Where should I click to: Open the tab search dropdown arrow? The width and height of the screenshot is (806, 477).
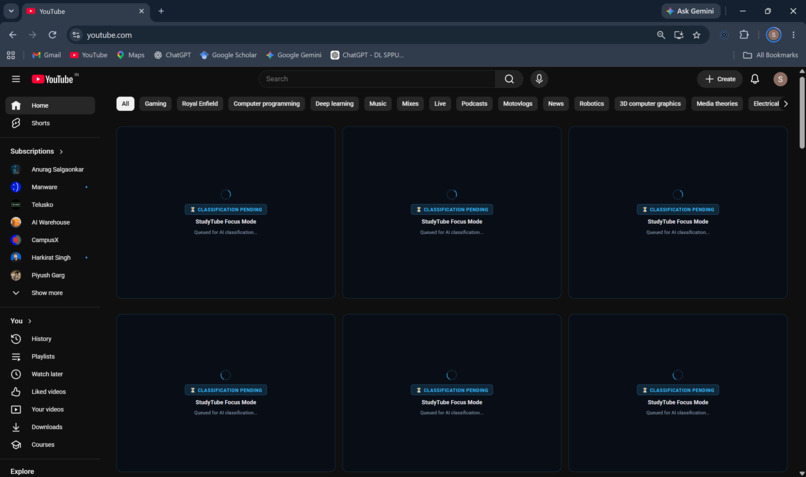[11, 11]
